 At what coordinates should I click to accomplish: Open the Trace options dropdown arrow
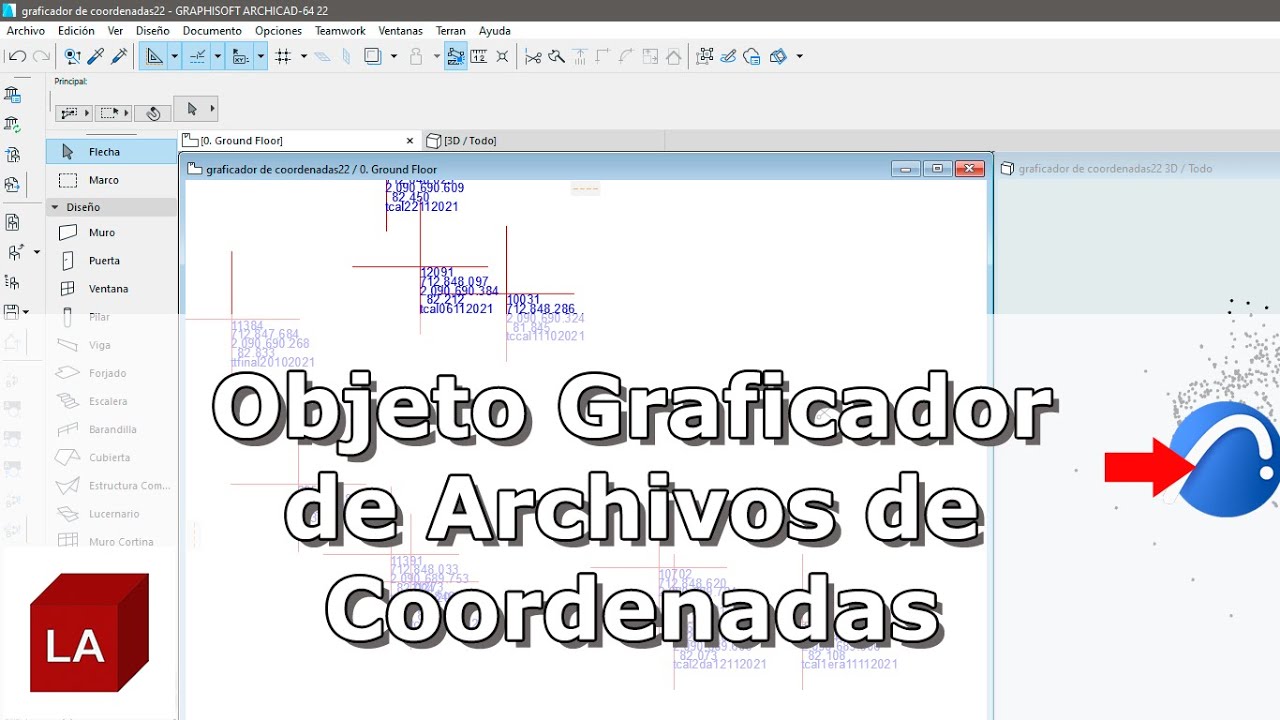(394, 57)
